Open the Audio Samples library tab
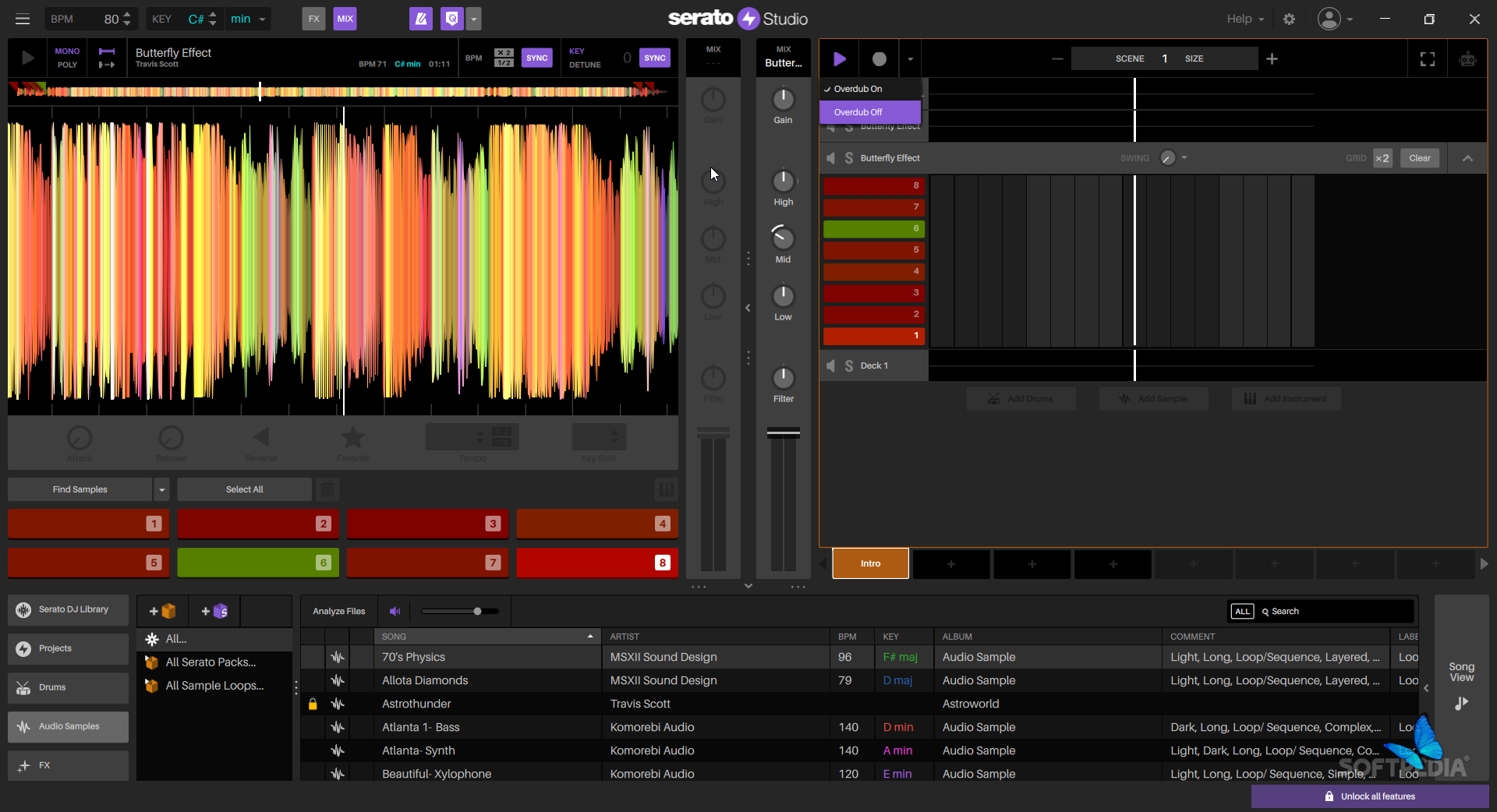This screenshot has height=812, width=1497. pyautogui.click(x=69, y=726)
